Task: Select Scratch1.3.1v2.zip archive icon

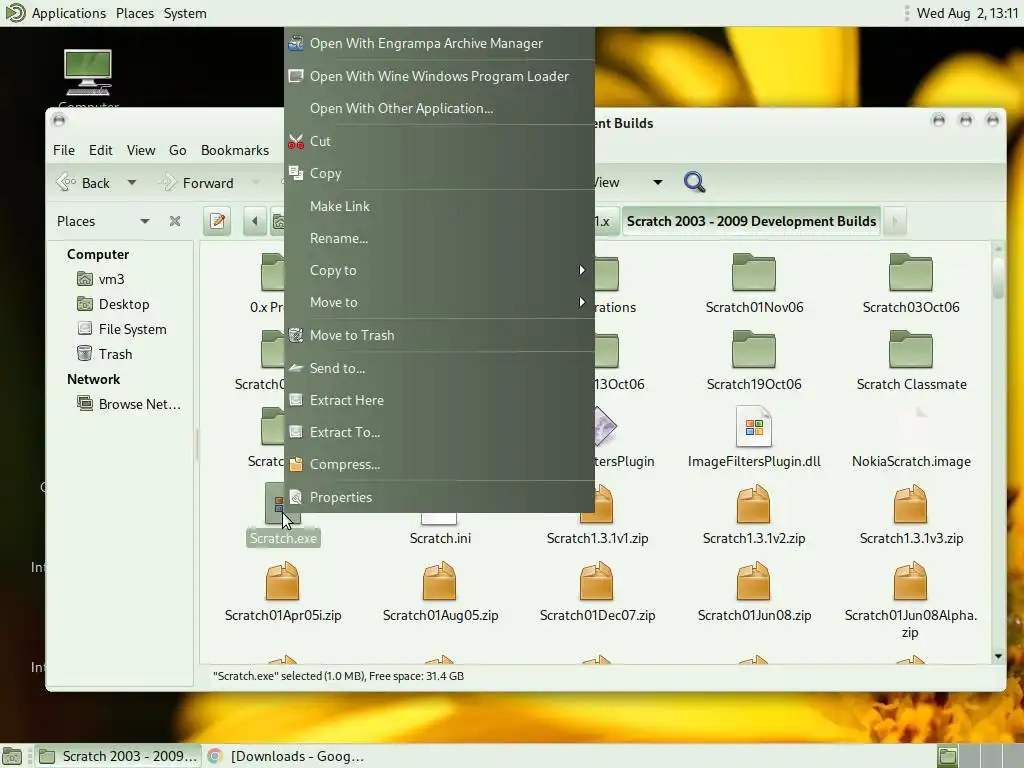Action: coord(754,504)
